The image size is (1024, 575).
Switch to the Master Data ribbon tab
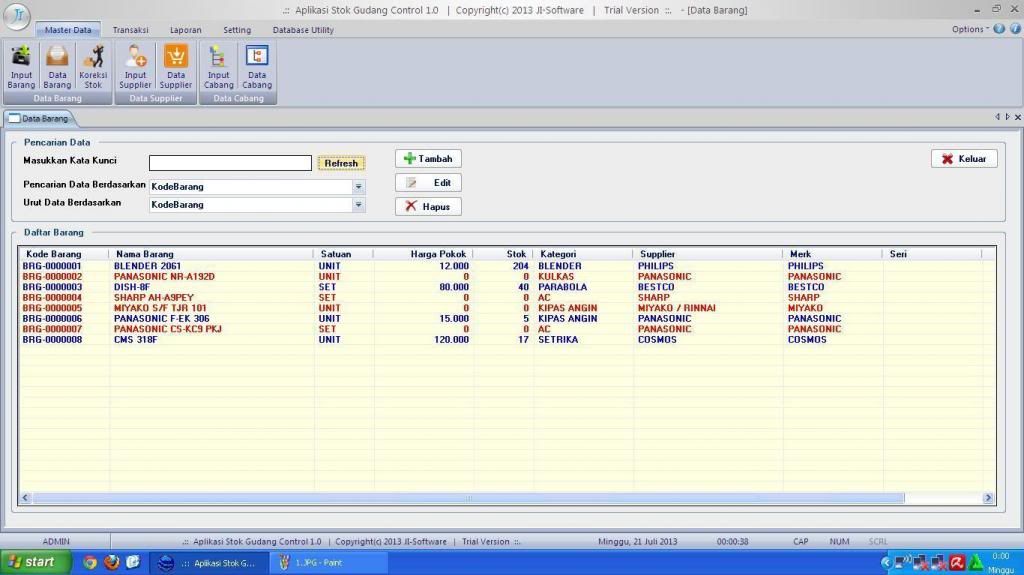tap(68, 30)
